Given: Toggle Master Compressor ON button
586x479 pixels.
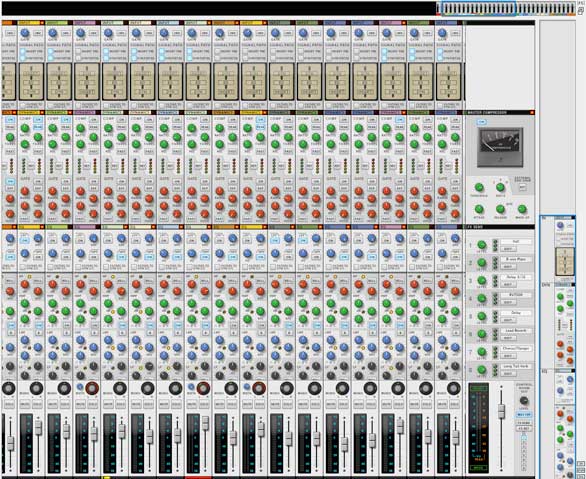Looking at the screenshot, I should (x=482, y=122).
